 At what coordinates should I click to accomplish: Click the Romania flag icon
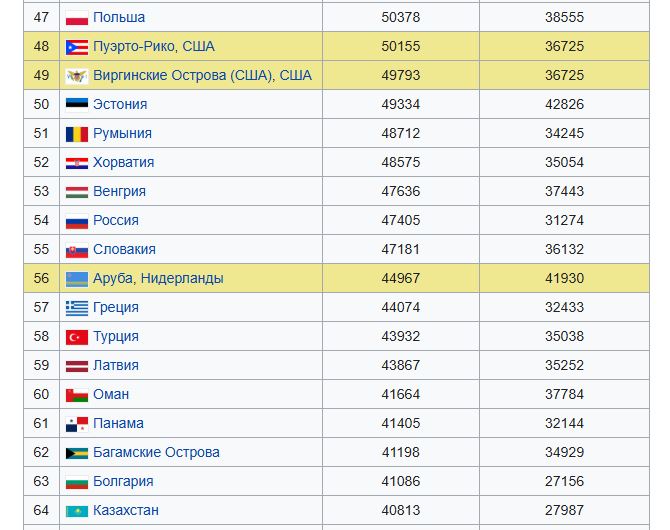[x=77, y=134]
